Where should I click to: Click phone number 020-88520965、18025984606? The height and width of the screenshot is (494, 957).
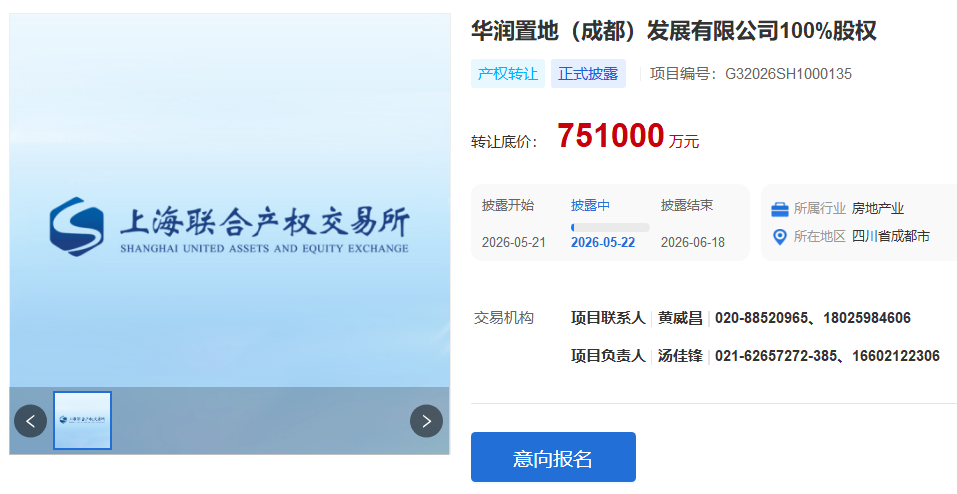pyautogui.click(x=812, y=318)
